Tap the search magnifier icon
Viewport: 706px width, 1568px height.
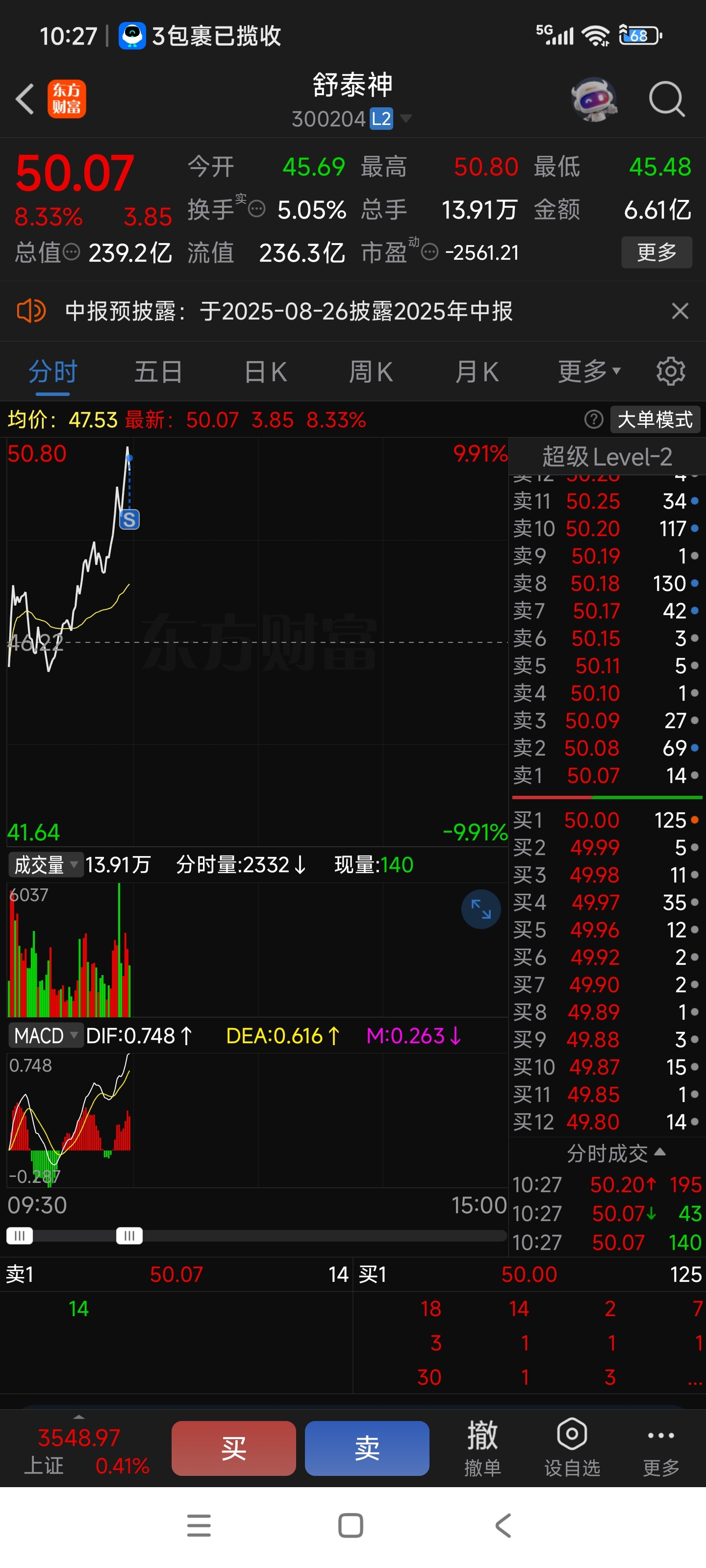tap(666, 98)
